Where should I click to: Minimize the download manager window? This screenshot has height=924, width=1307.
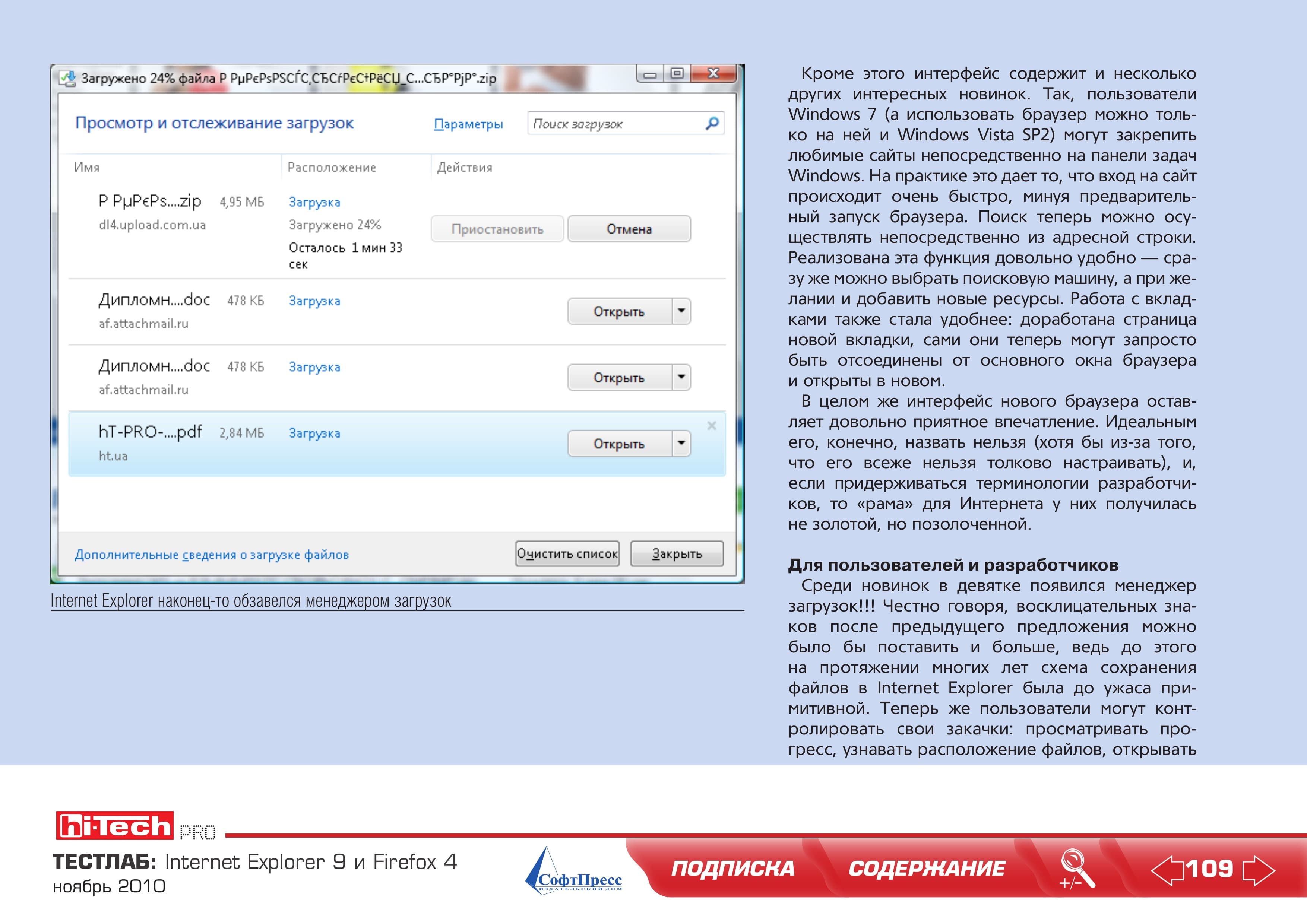tap(650, 74)
